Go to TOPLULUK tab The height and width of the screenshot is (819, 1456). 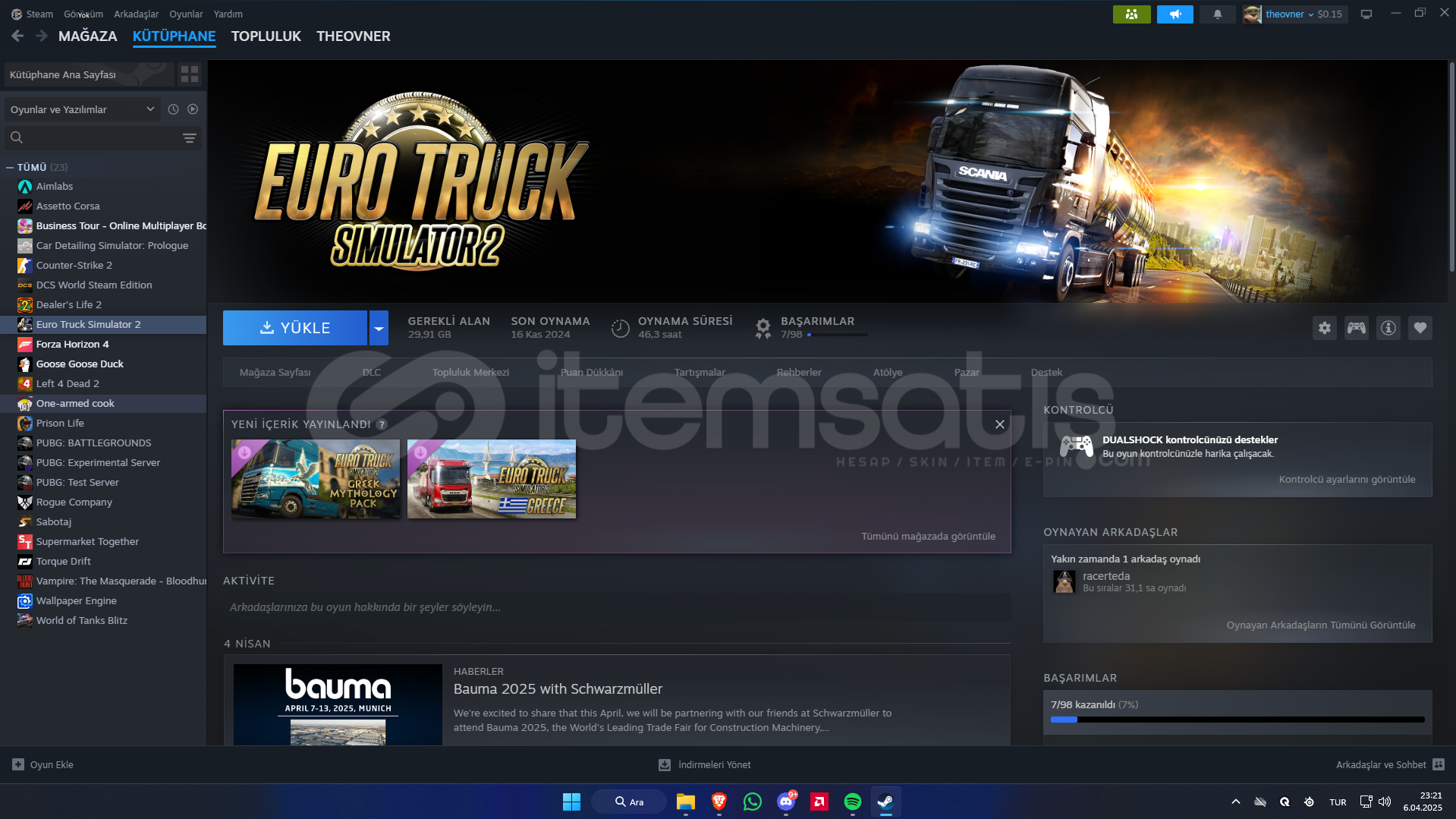[266, 36]
